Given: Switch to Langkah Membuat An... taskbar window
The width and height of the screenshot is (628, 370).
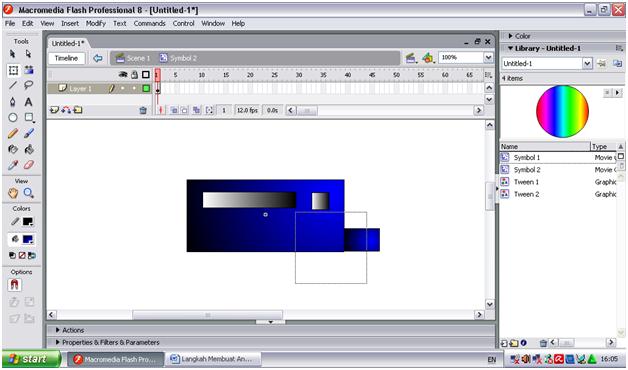Looking at the screenshot, I should click(x=213, y=359).
